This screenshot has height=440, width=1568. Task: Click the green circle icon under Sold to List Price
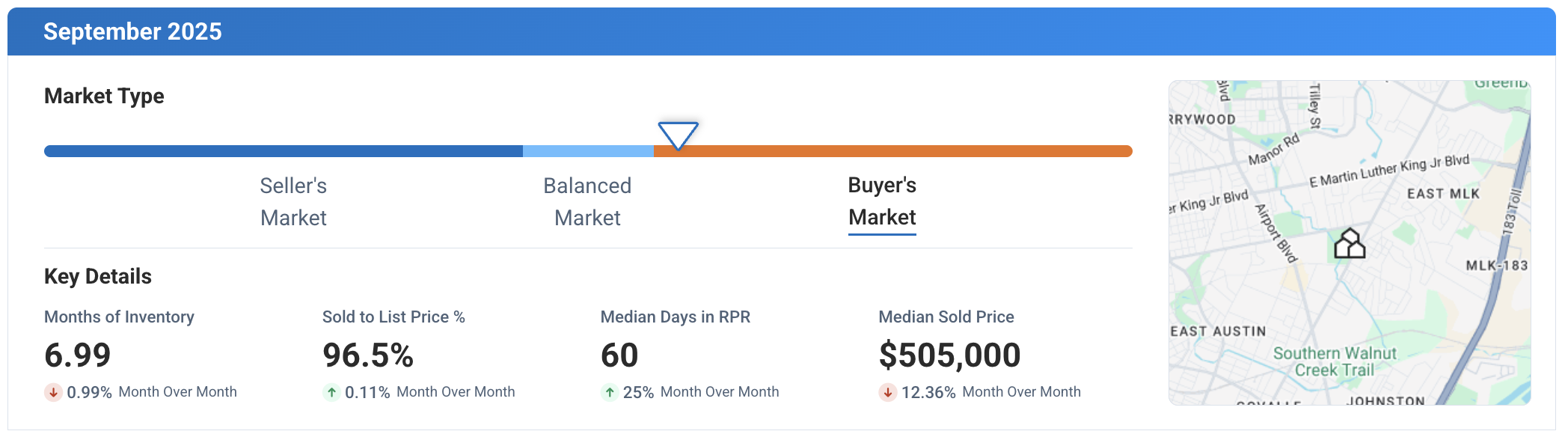pos(331,391)
